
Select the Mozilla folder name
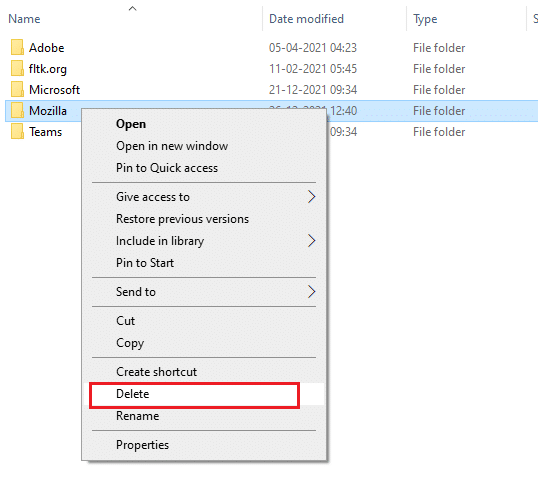pyautogui.click(x=48, y=111)
